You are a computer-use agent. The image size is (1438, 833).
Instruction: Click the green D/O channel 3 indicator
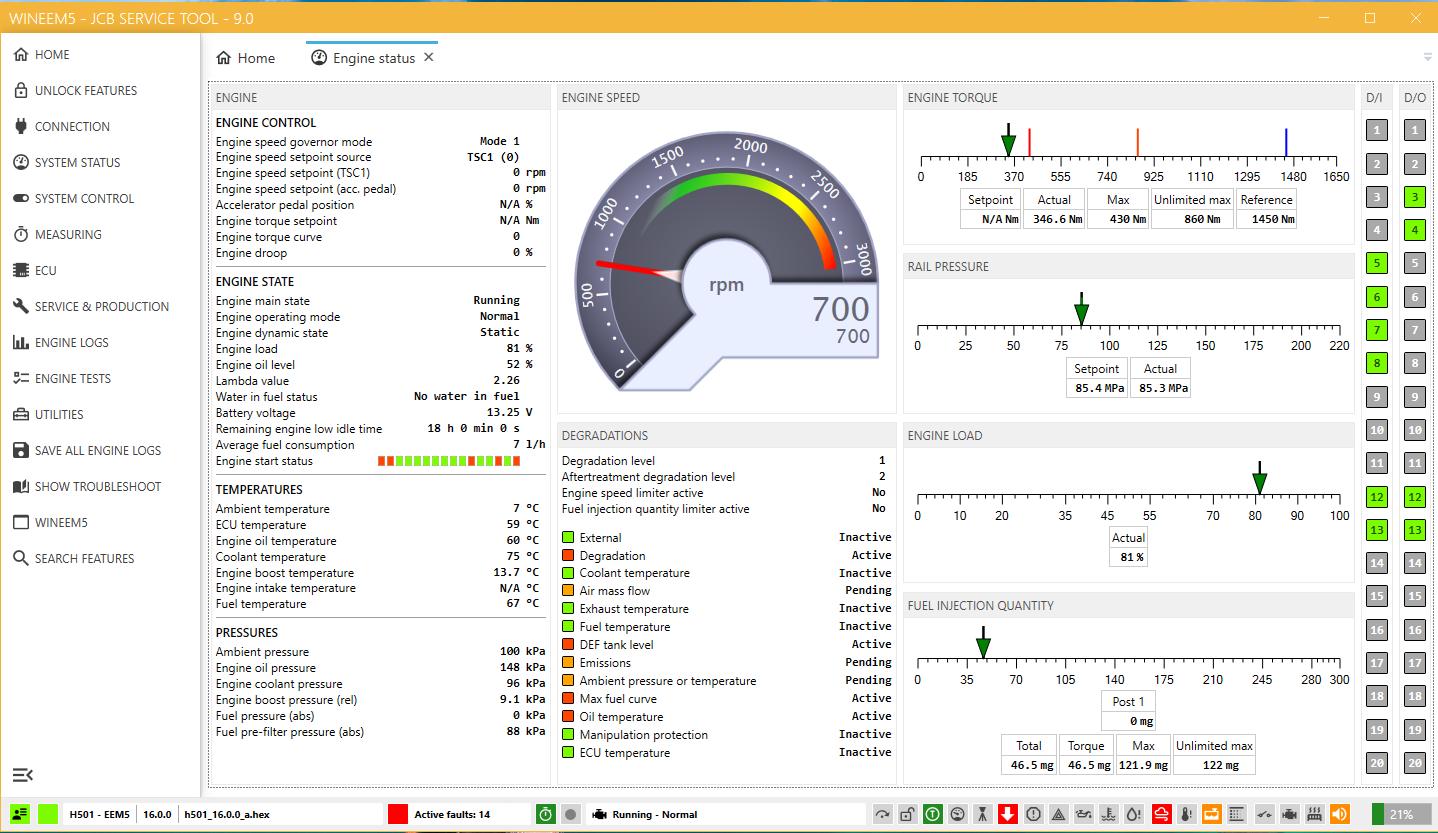tap(1414, 196)
